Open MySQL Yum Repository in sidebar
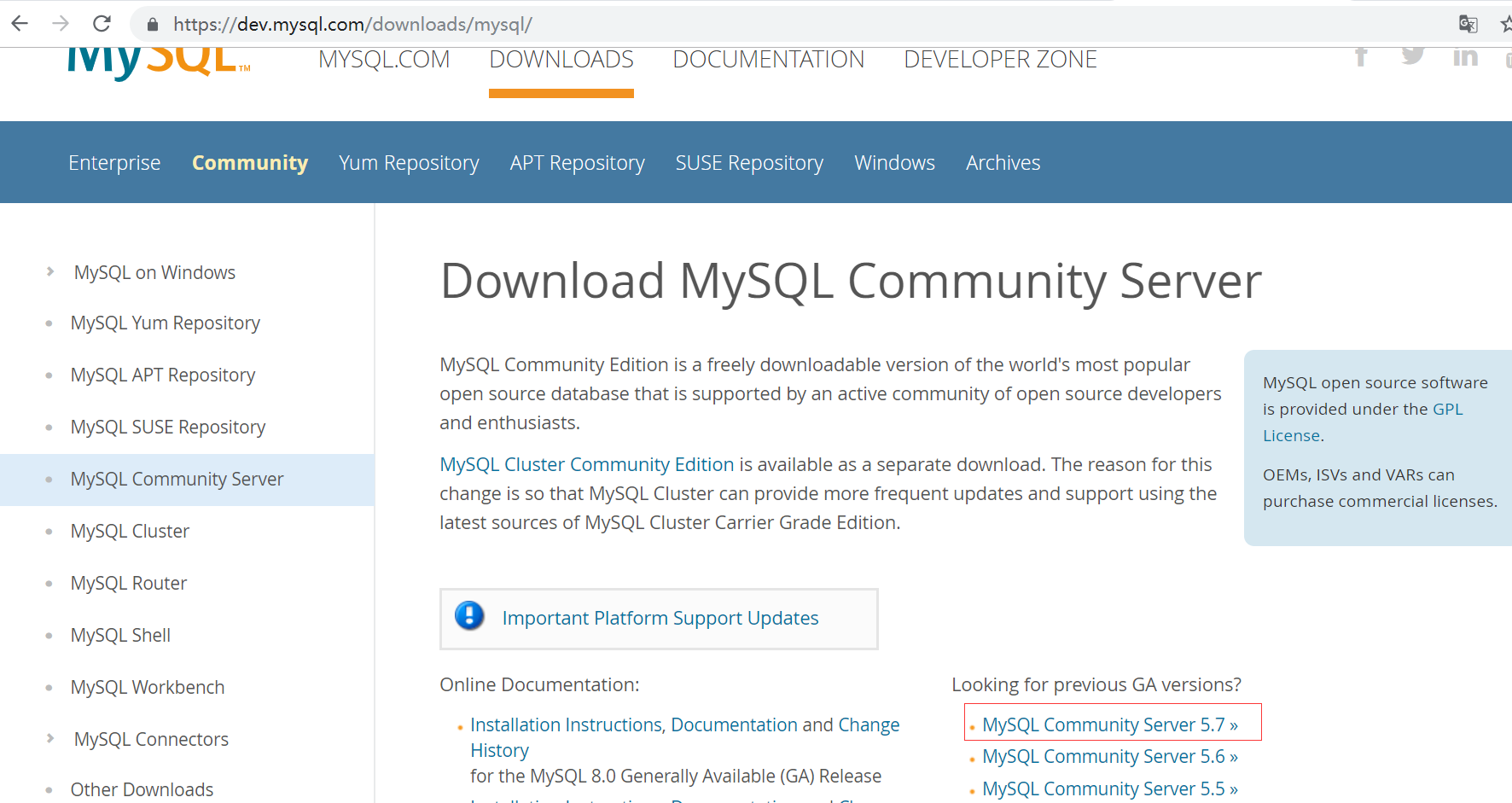This screenshot has height=803, width=1512. pos(166,323)
